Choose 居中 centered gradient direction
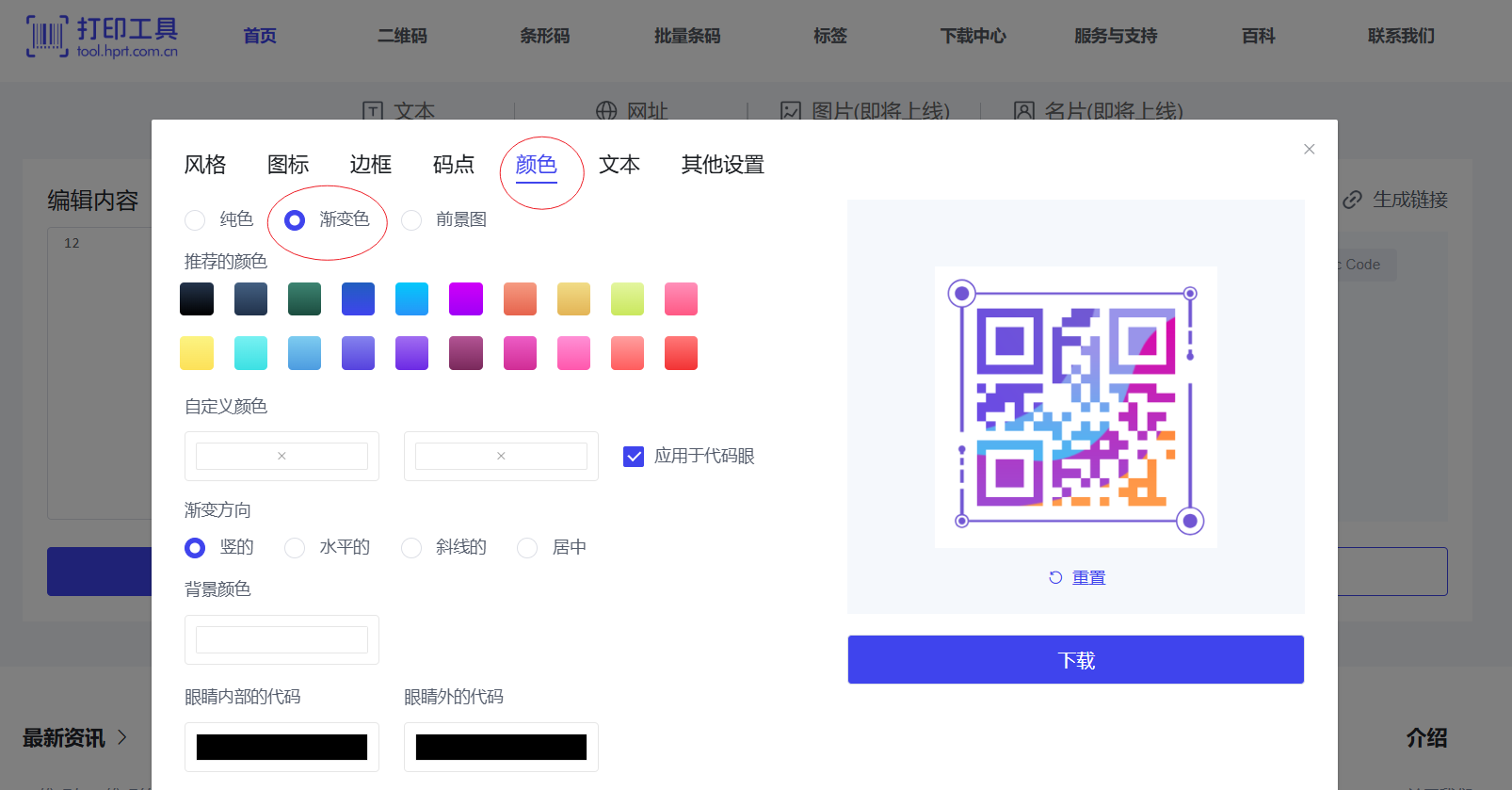Screen dimensions: 1512x790 tap(527, 548)
